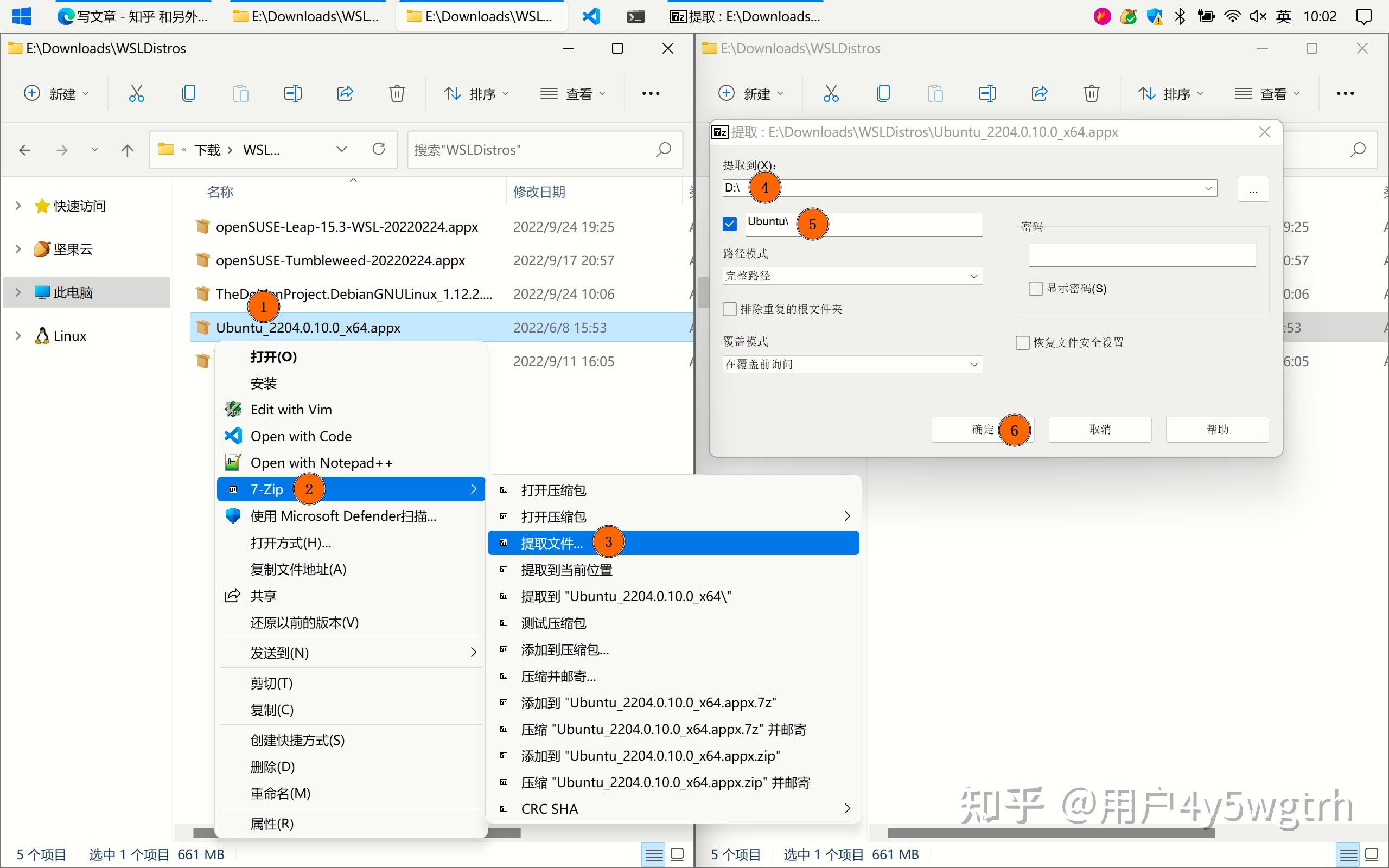
Task: Click Edit with Vim menu entry
Action: click(351, 410)
